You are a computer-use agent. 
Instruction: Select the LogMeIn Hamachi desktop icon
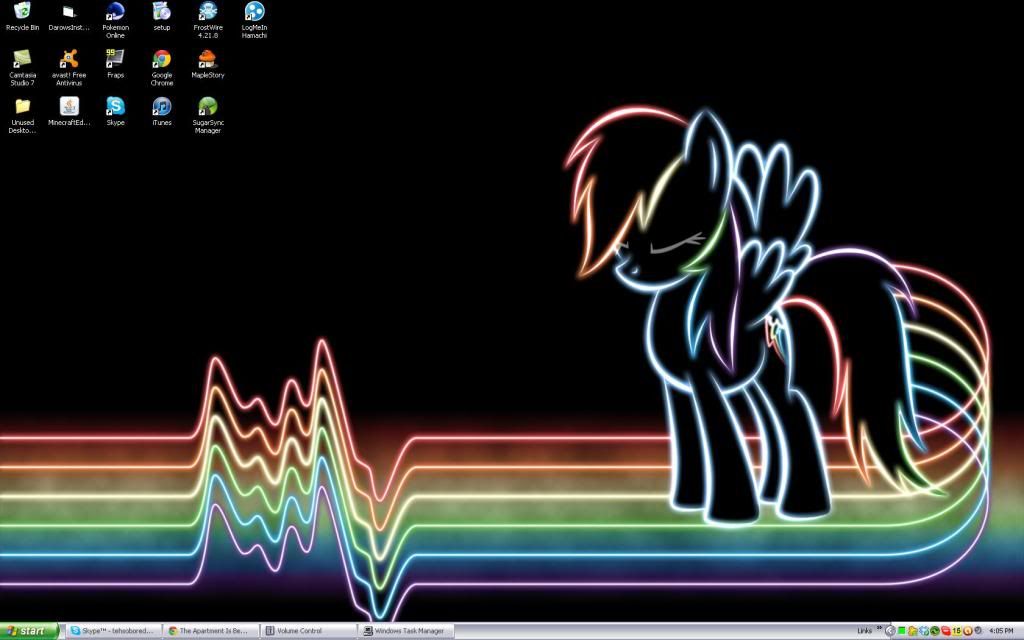254,13
